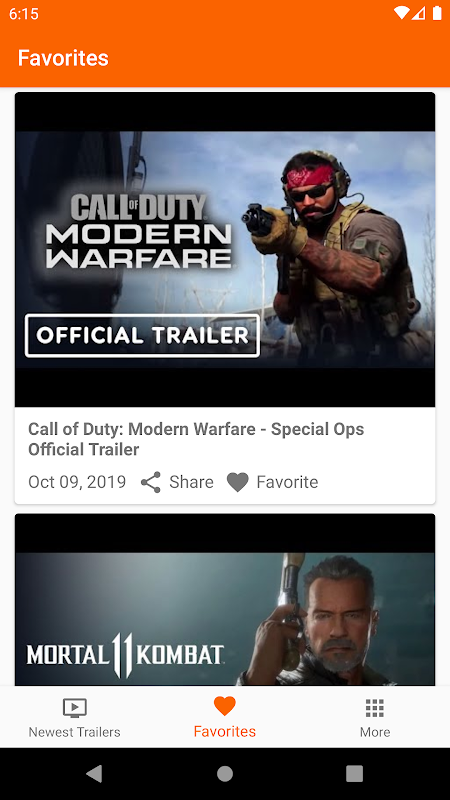Click the Favorite text label
The width and height of the screenshot is (450, 800).
tap(287, 482)
